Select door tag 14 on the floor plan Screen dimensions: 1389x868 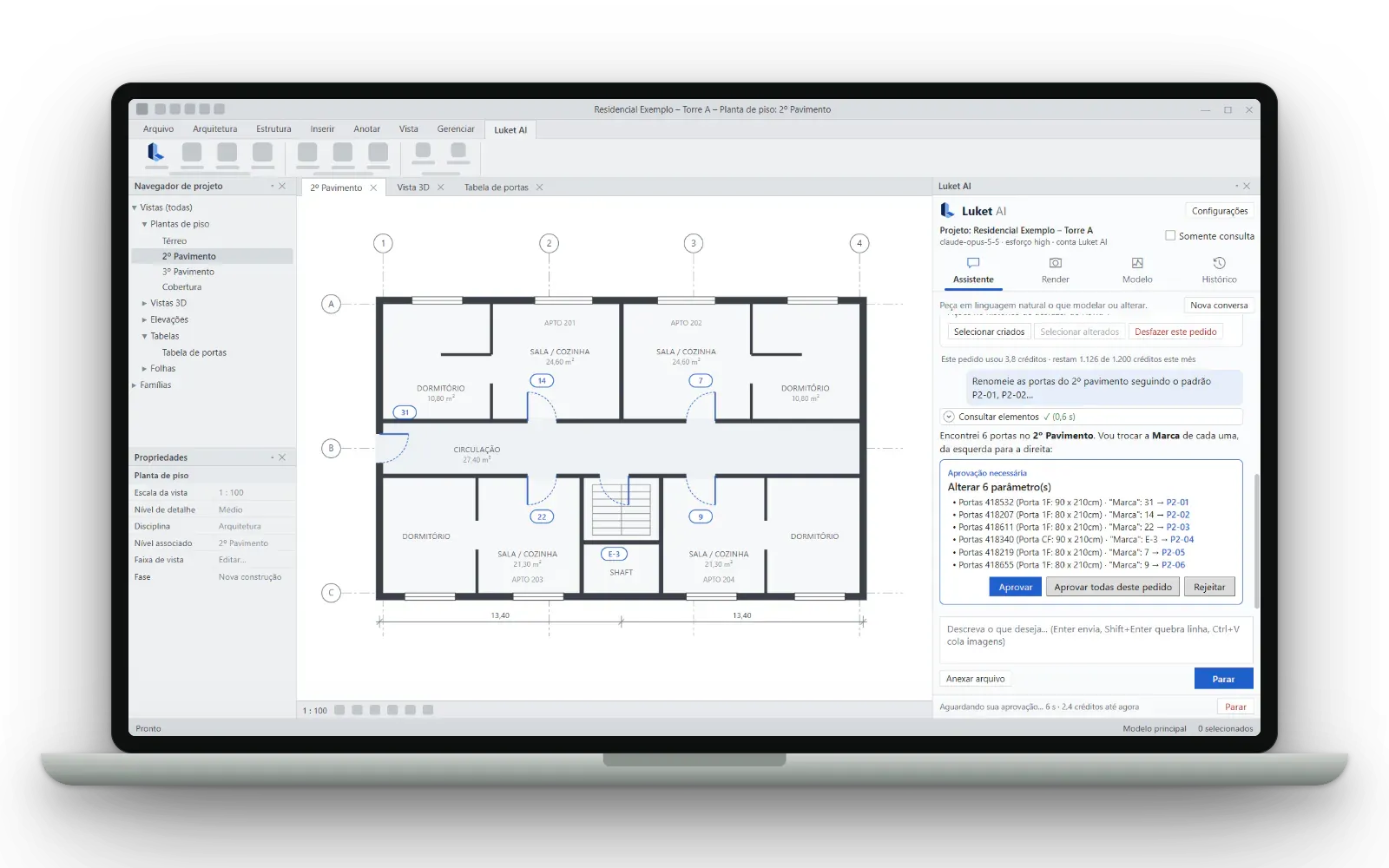coord(542,380)
